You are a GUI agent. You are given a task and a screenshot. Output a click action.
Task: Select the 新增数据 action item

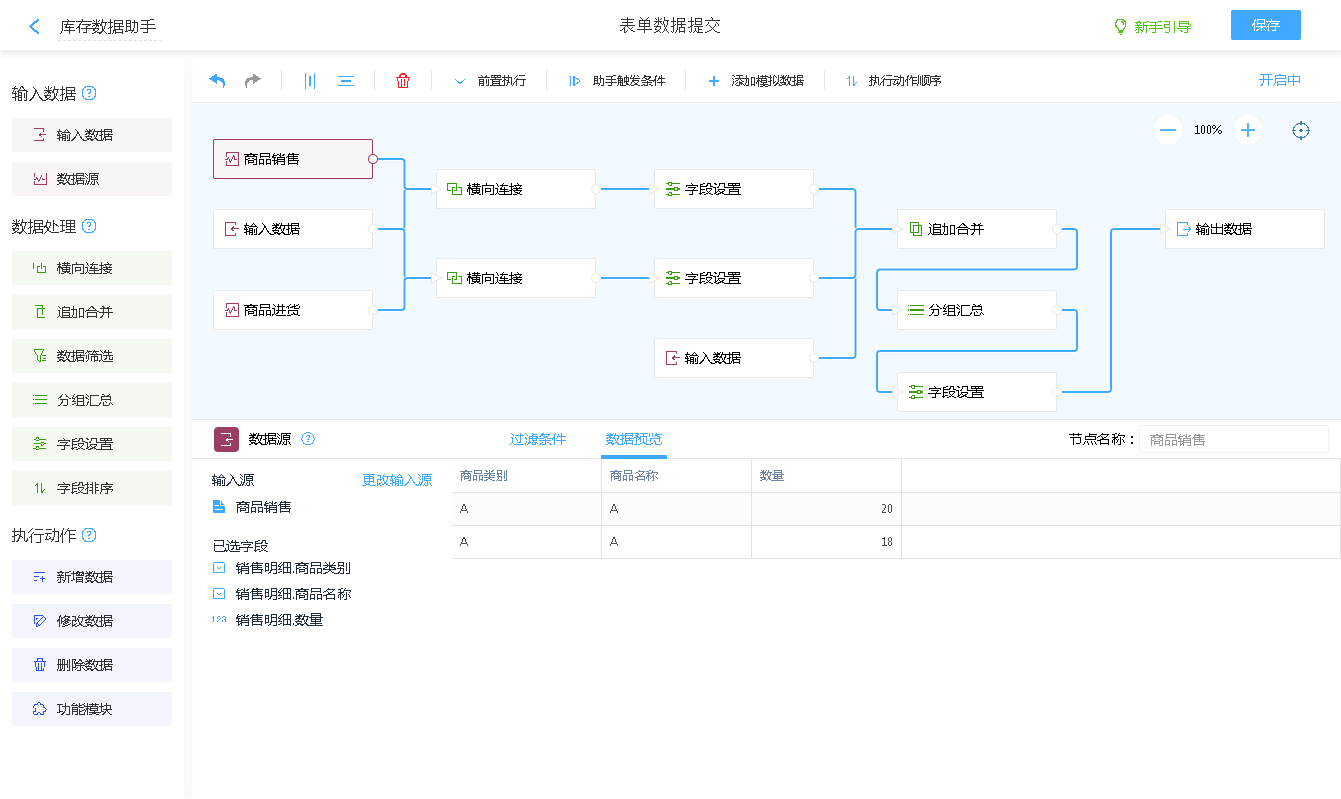92,577
